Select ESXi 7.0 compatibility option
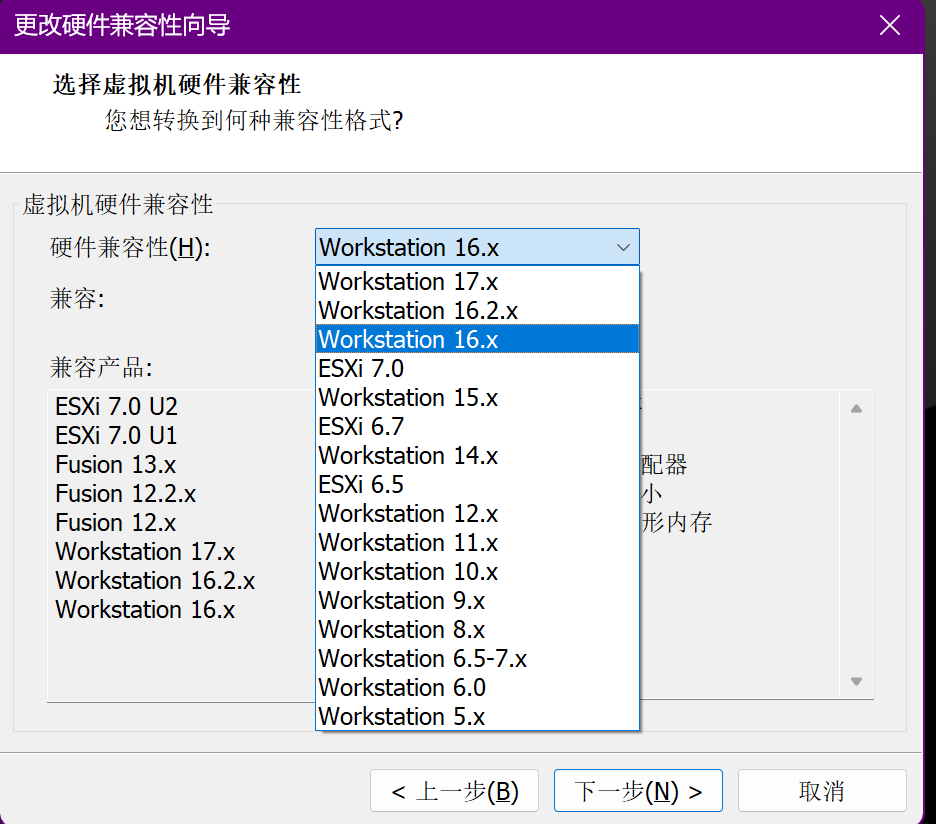 click(361, 369)
